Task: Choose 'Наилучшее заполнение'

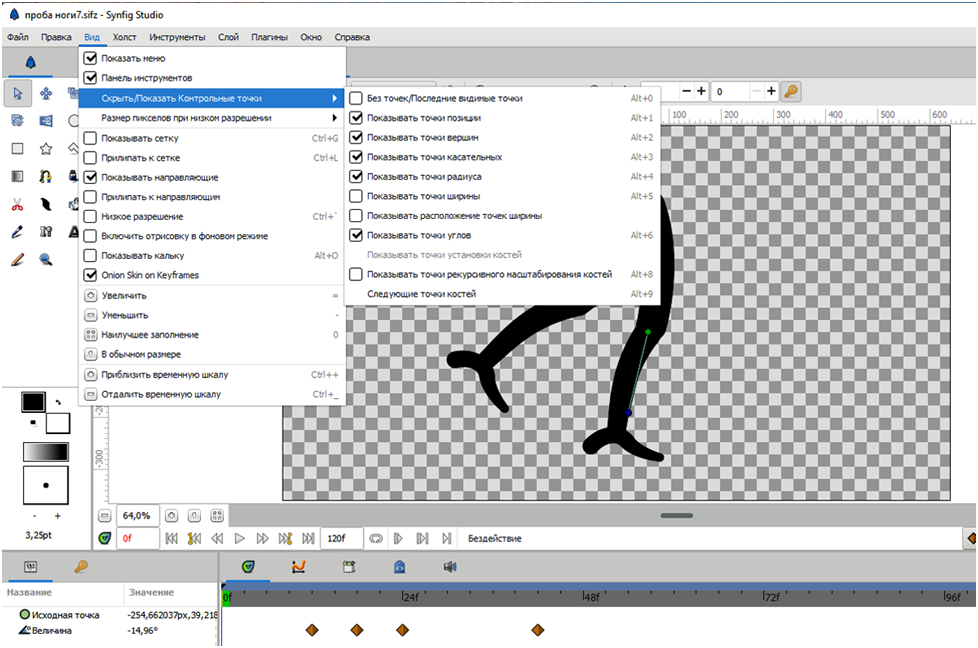Action: coord(212,335)
